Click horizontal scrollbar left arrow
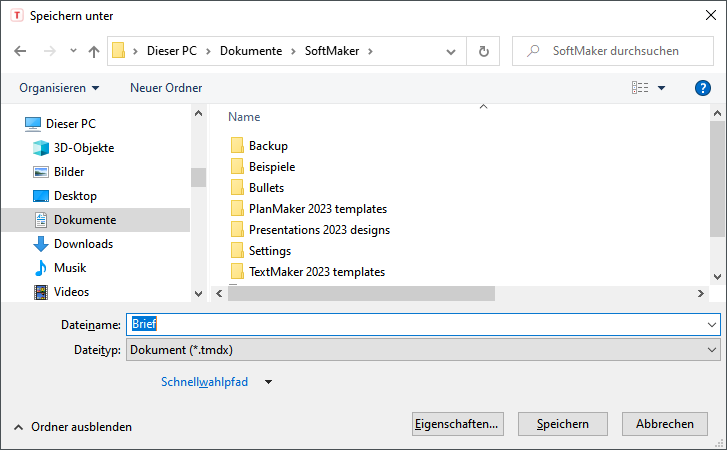The height and width of the screenshot is (450, 727). tap(219, 293)
